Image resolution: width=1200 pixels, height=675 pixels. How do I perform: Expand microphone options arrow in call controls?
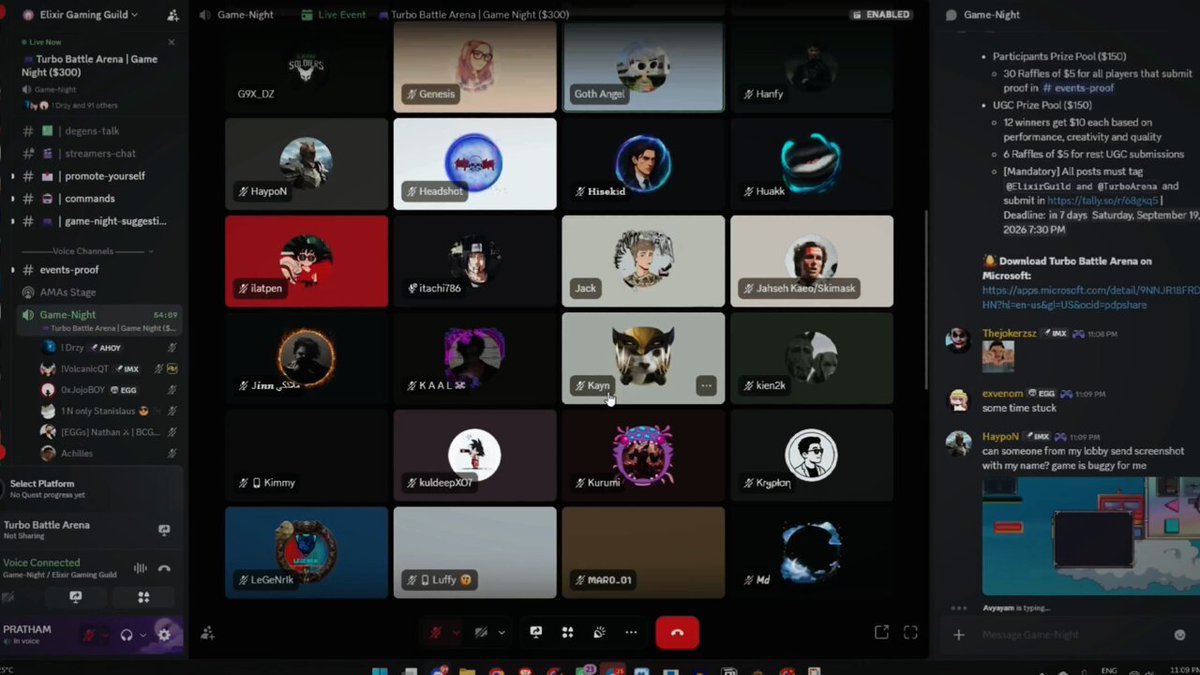click(456, 632)
